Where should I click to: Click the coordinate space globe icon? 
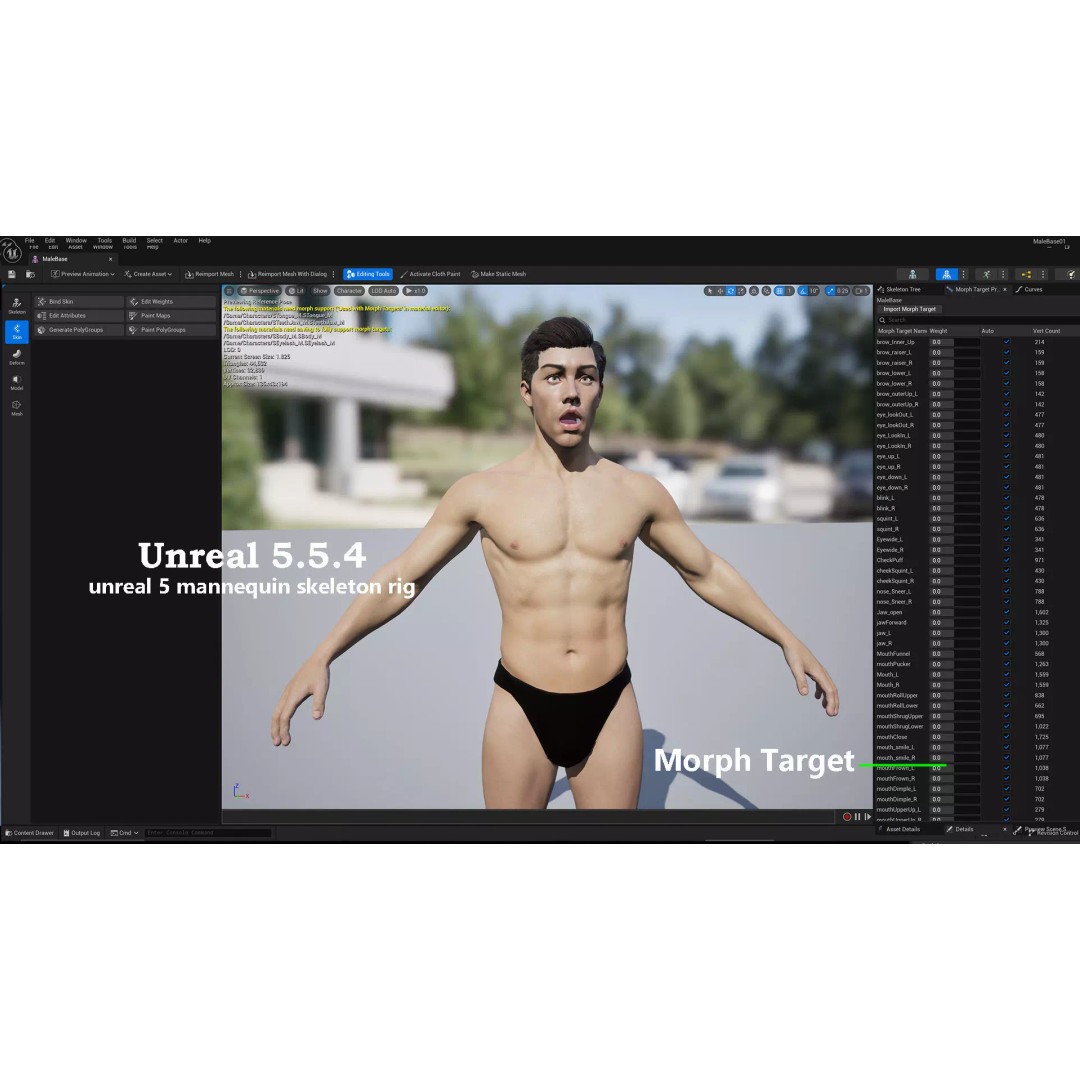click(754, 291)
